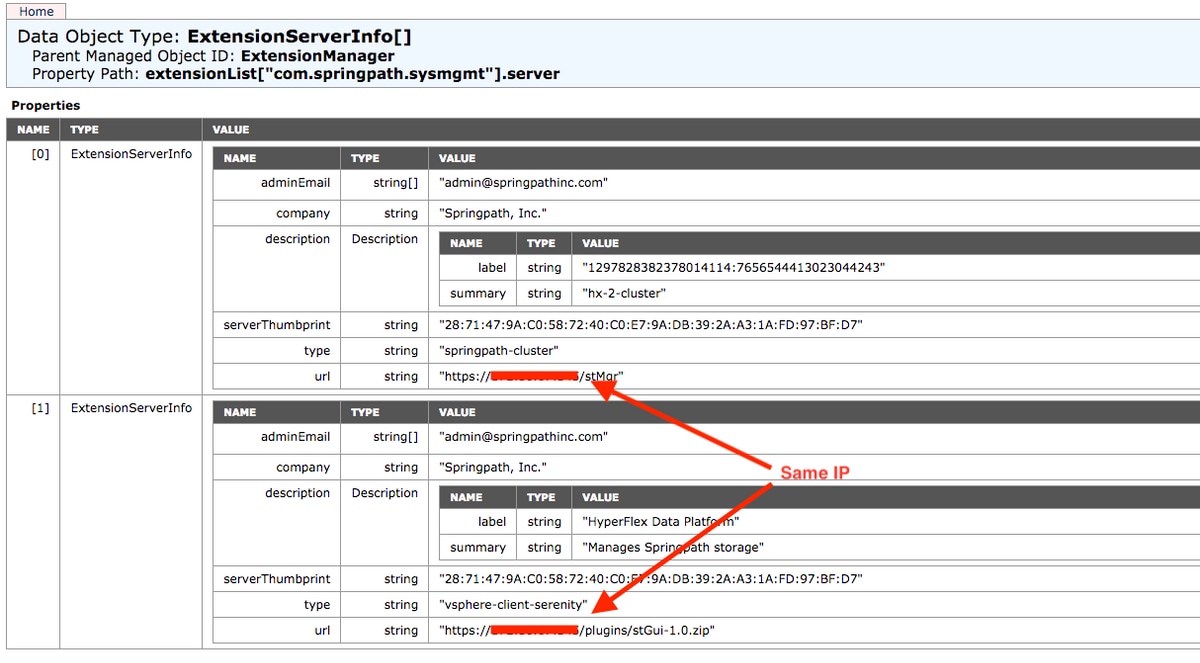Click the label name cell in entry [1] description
This screenshot has width=1200, height=663.
click(x=491, y=522)
